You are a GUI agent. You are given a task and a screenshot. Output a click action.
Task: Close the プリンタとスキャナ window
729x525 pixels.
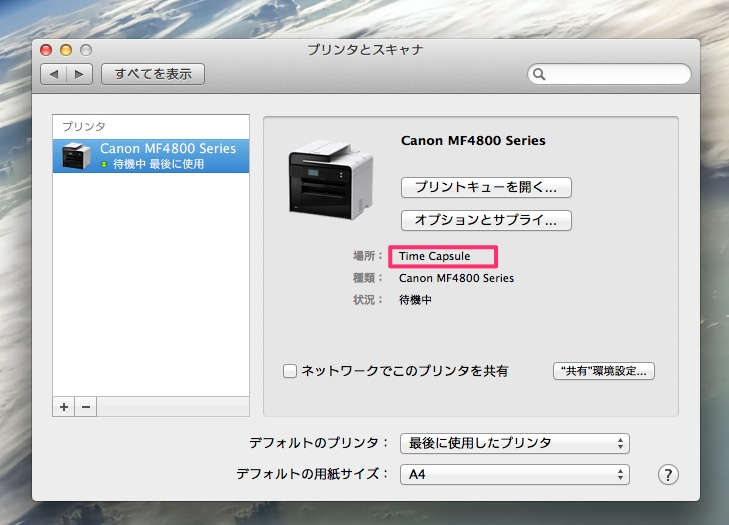46,50
